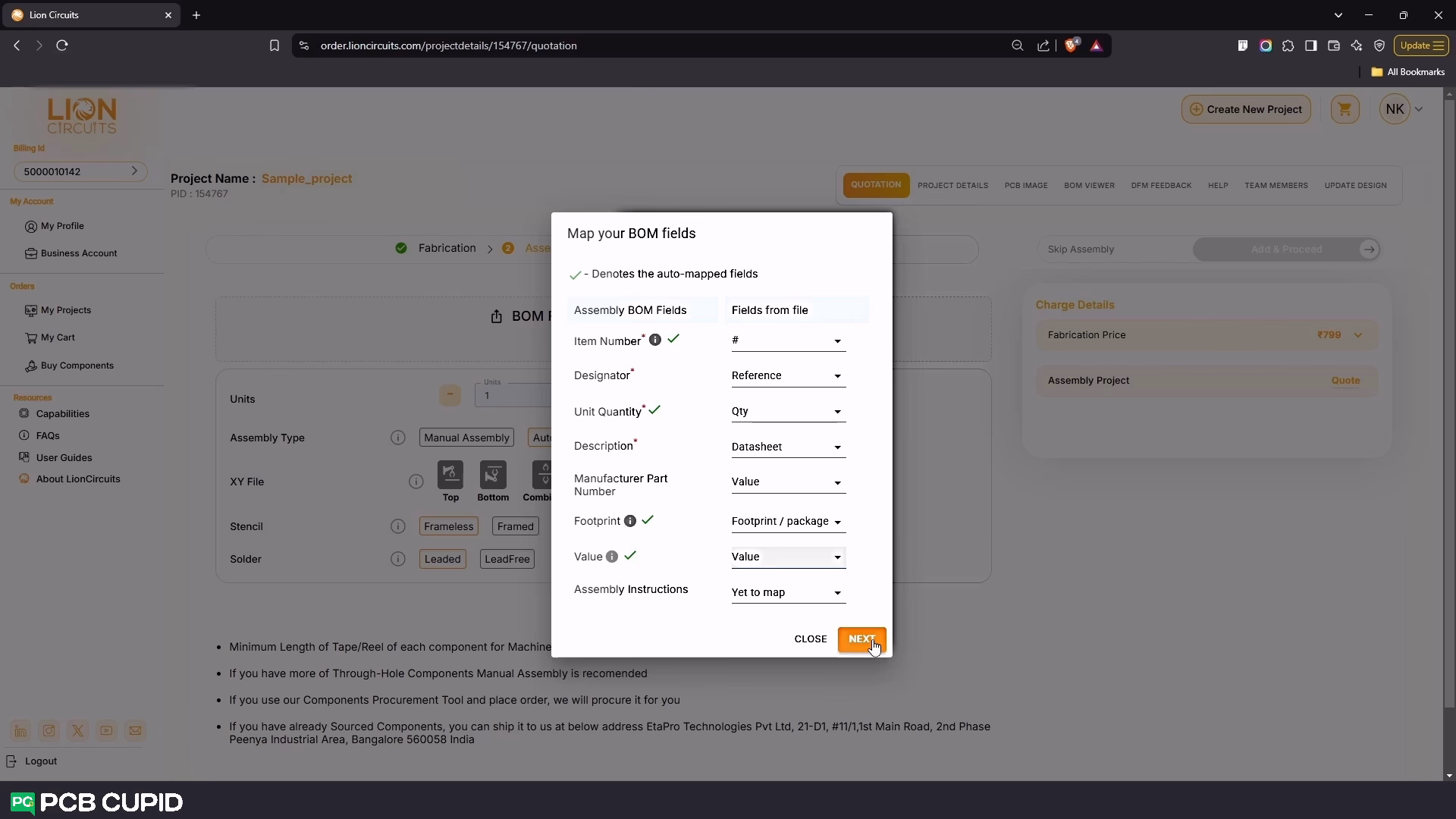
Task: Click the browser bookmark icon near the address bar
Action: pyautogui.click(x=275, y=45)
